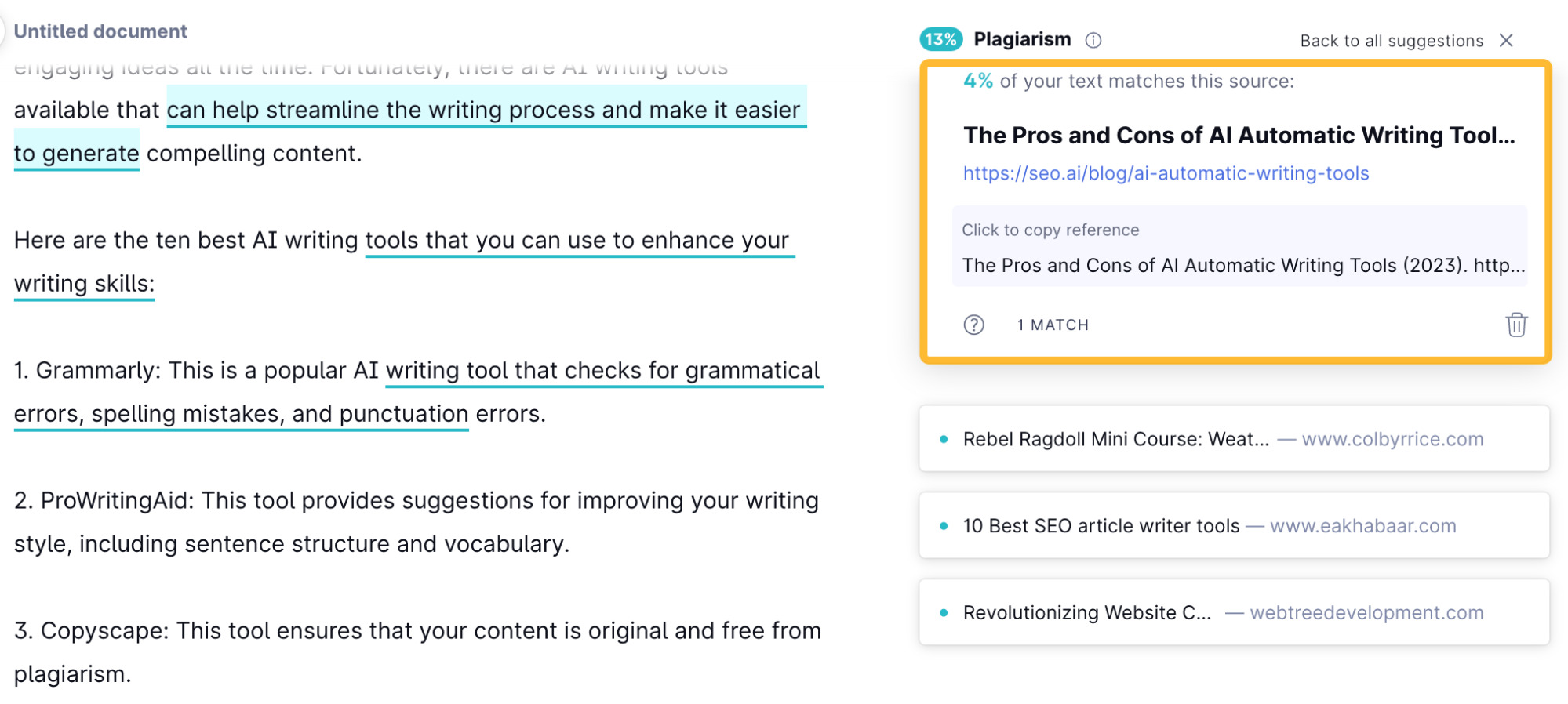The height and width of the screenshot is (704, 1568).
Task: Visit webtreedevelopment.com source link
Action: (x=1367, y=612)
